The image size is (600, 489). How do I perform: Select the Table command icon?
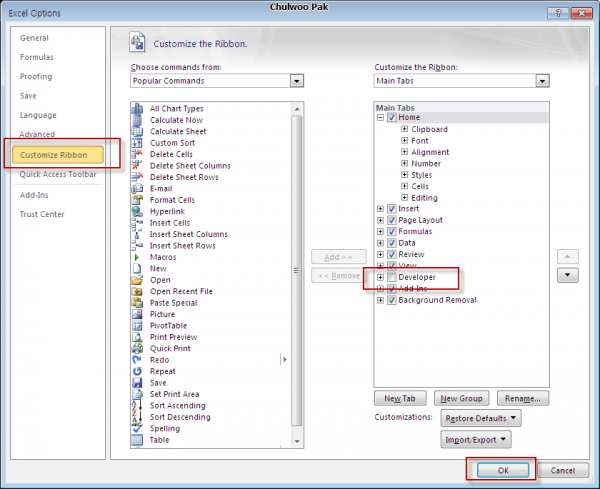(137, 440)
